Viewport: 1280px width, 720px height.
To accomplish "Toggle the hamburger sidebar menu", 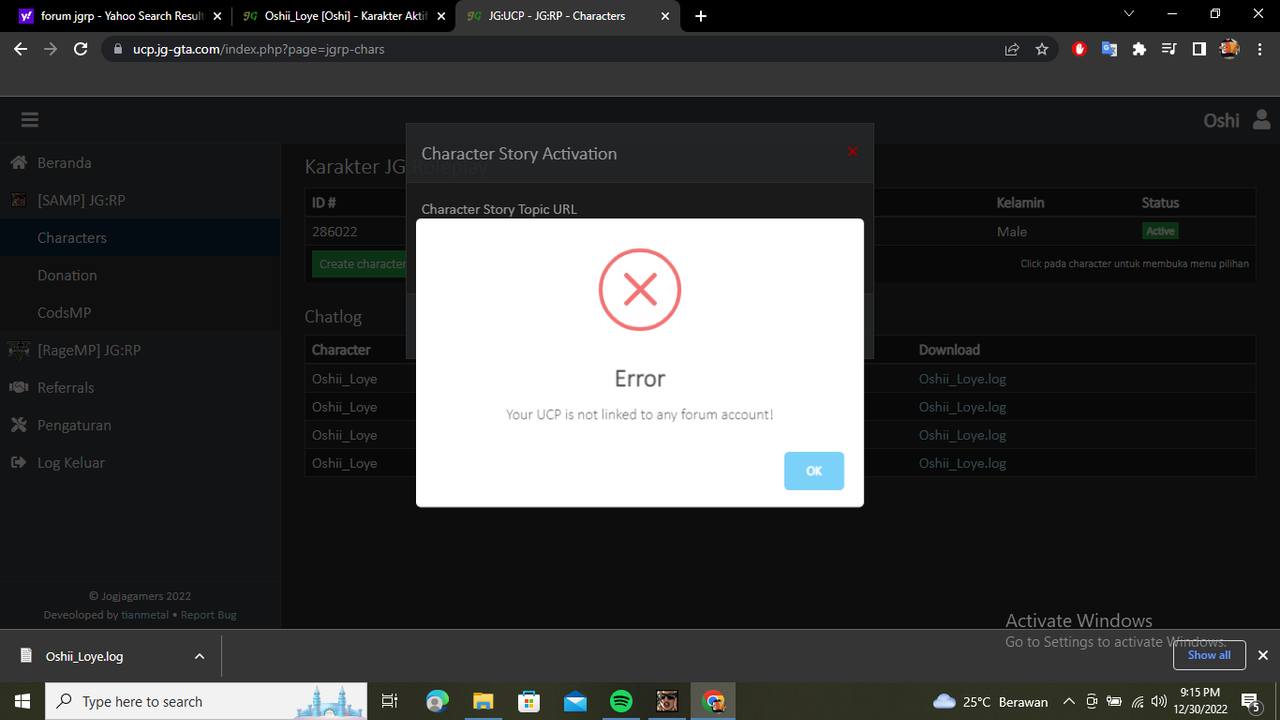I will click(30, 120).
